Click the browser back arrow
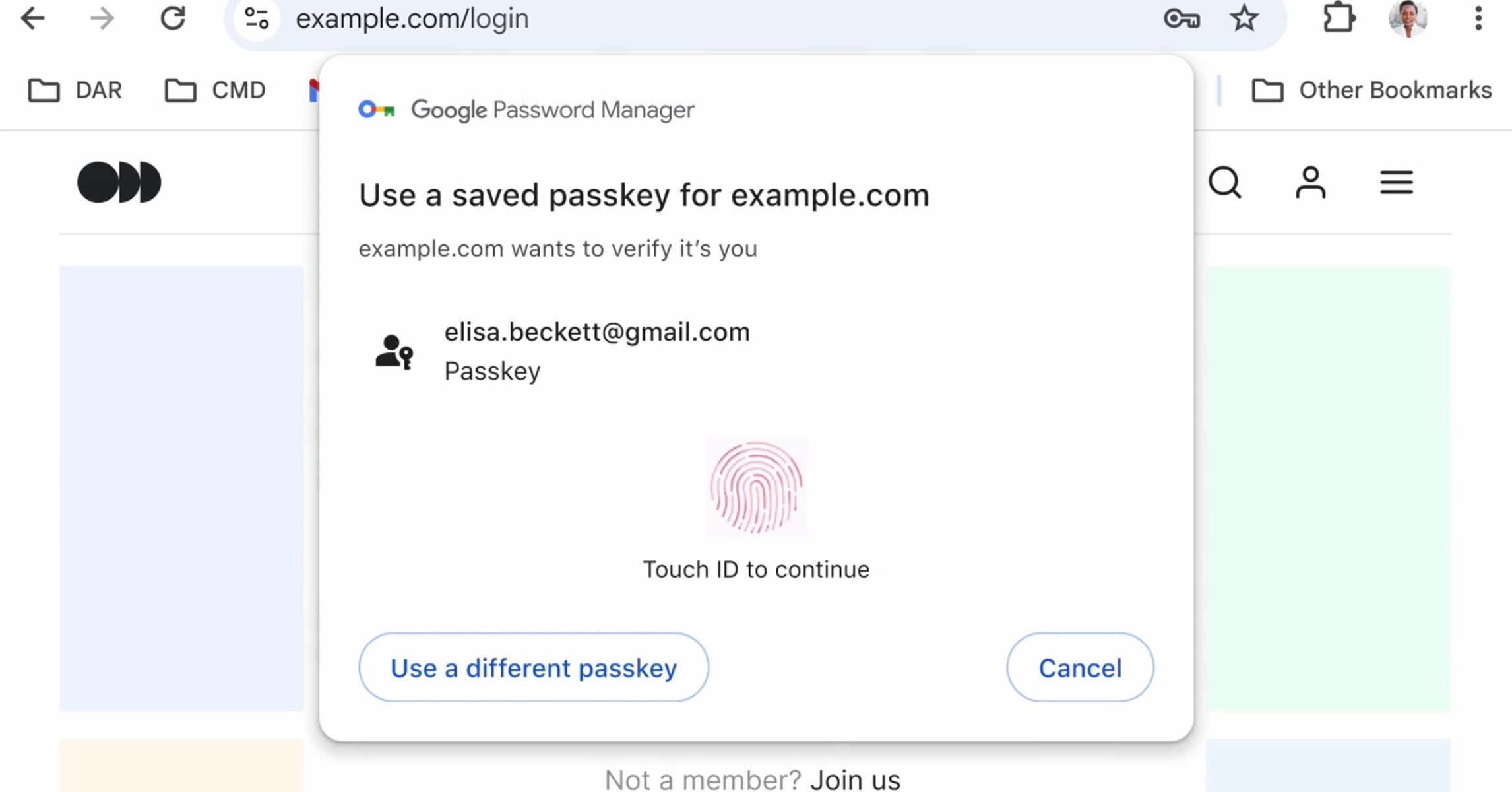The image size is (1512, 792). (x=32, y=18)
